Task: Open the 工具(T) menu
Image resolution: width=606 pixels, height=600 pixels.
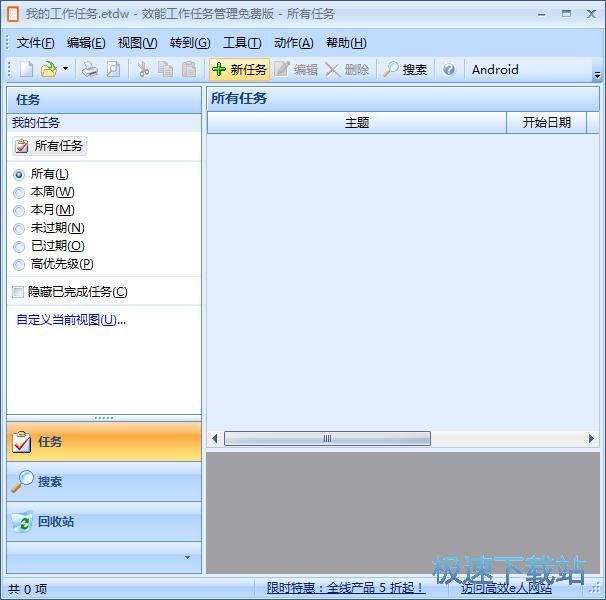Action: 241,42
